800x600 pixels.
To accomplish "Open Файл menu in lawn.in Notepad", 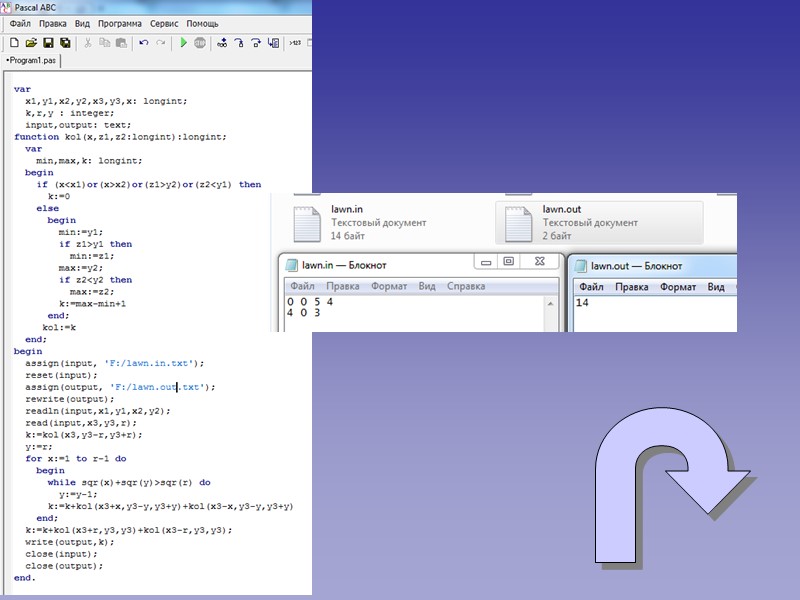I will coord(302,286).
